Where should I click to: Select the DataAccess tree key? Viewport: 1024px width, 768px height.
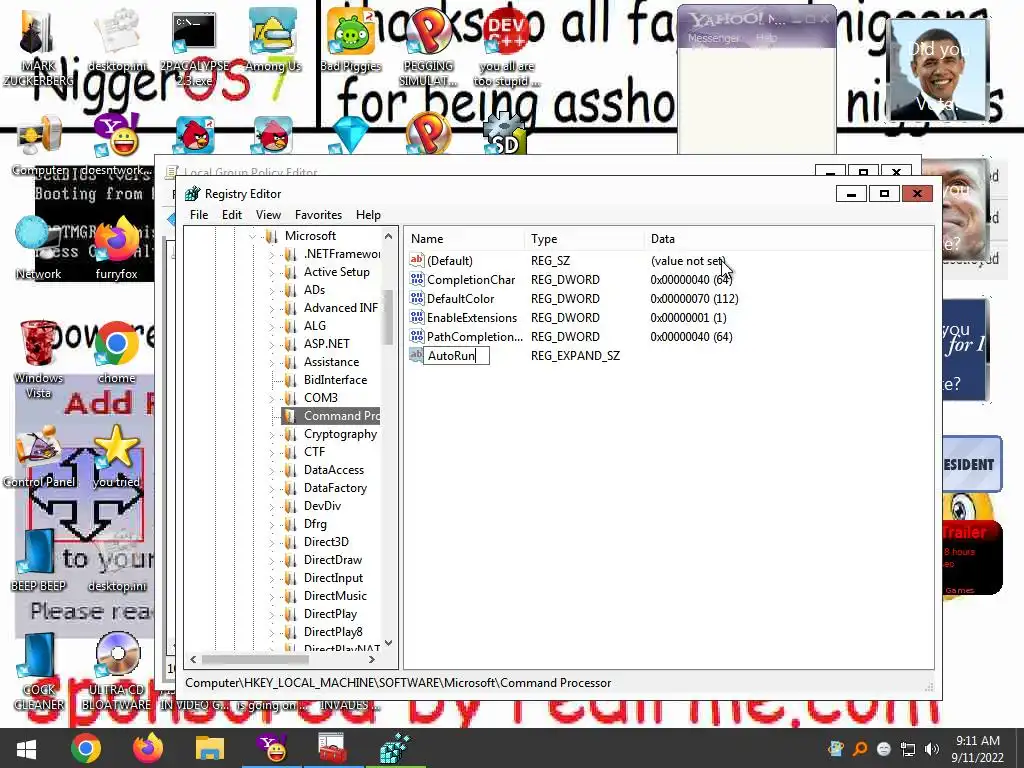click(x=333, y=470)
